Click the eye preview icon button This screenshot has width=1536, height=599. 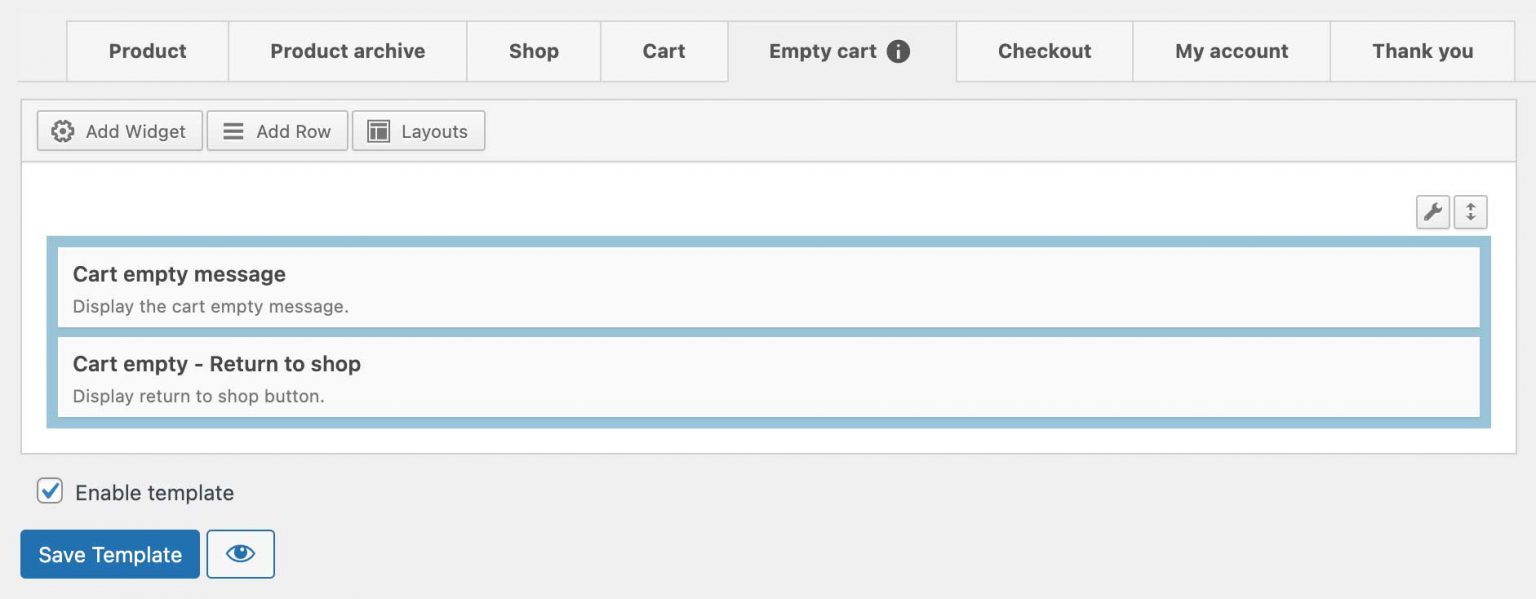240,554
